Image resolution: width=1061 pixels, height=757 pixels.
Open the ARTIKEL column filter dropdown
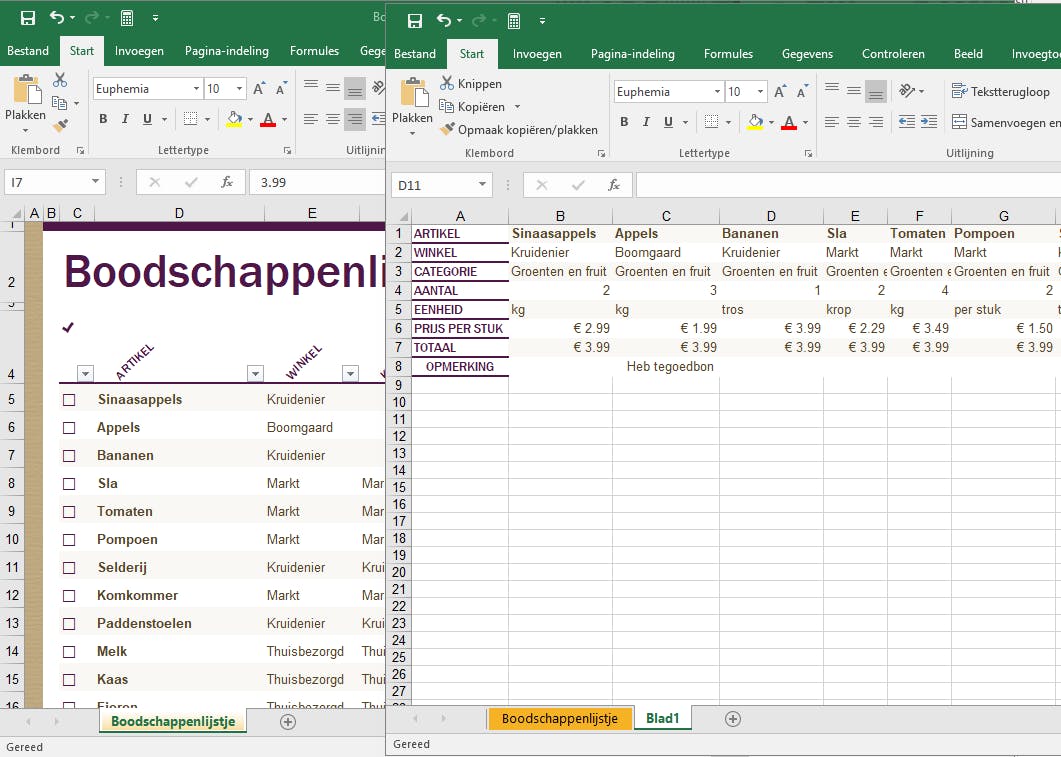tap(85, 374)
